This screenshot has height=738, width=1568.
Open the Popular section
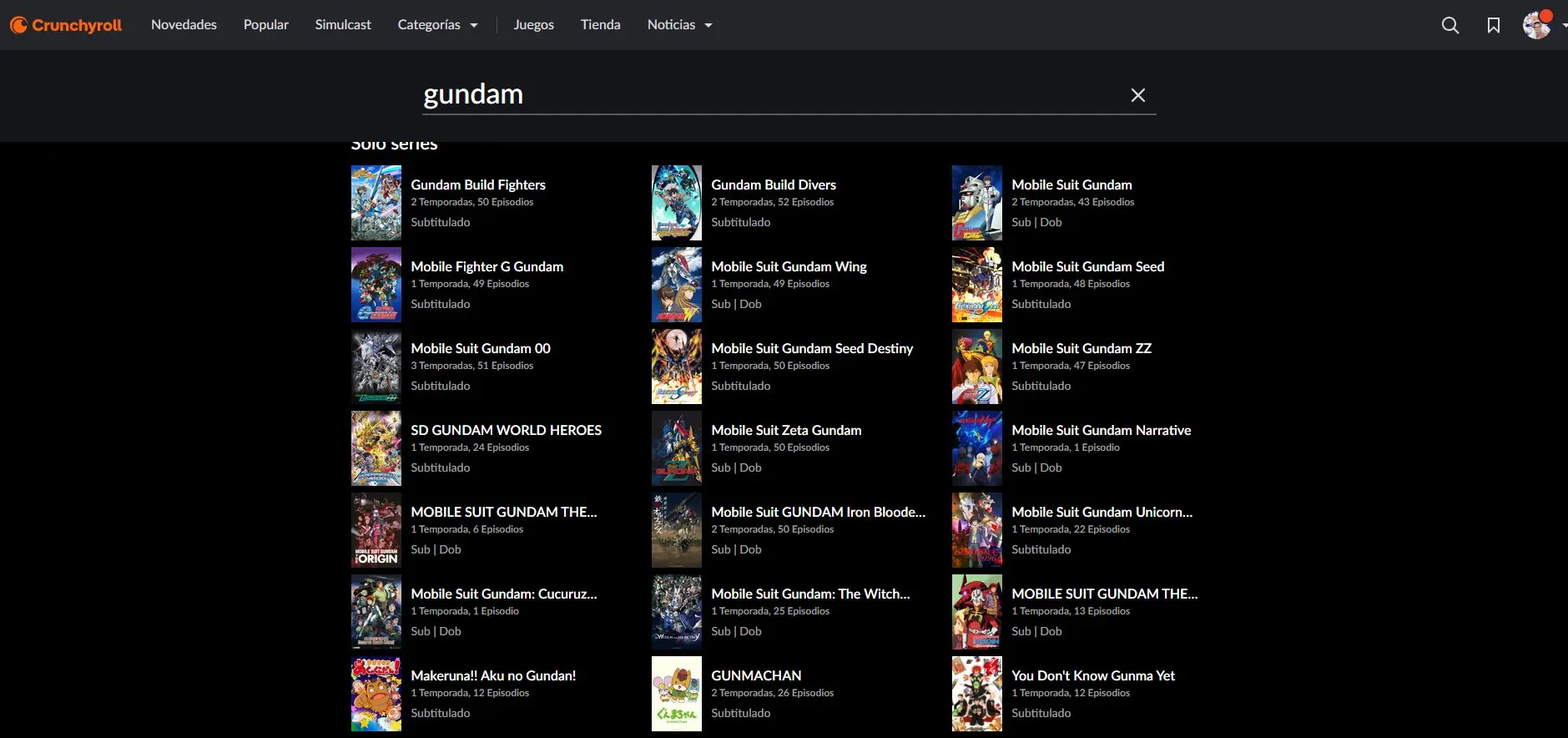266,25
